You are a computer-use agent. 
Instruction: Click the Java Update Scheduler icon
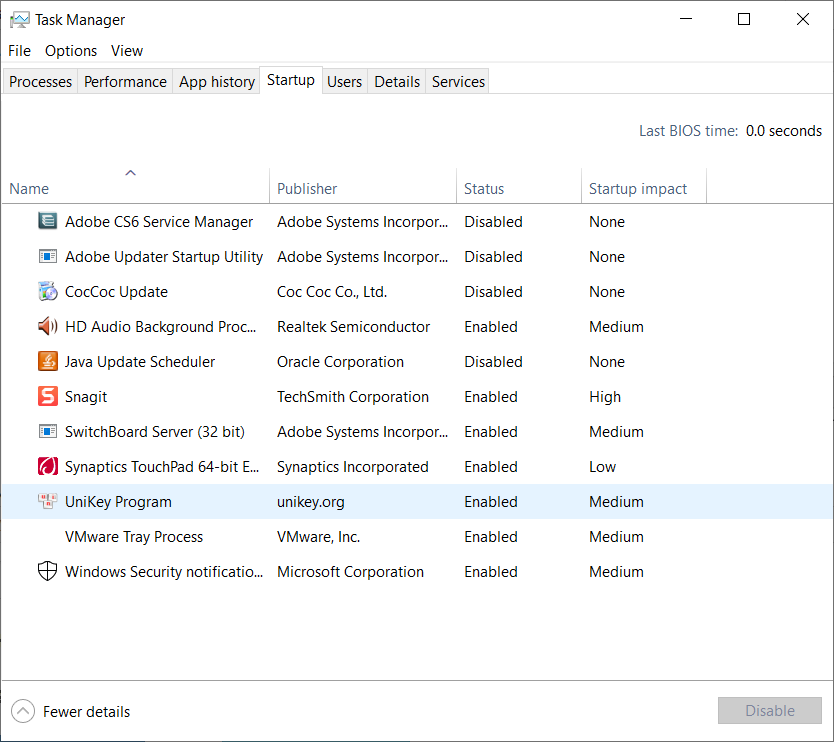48,362
